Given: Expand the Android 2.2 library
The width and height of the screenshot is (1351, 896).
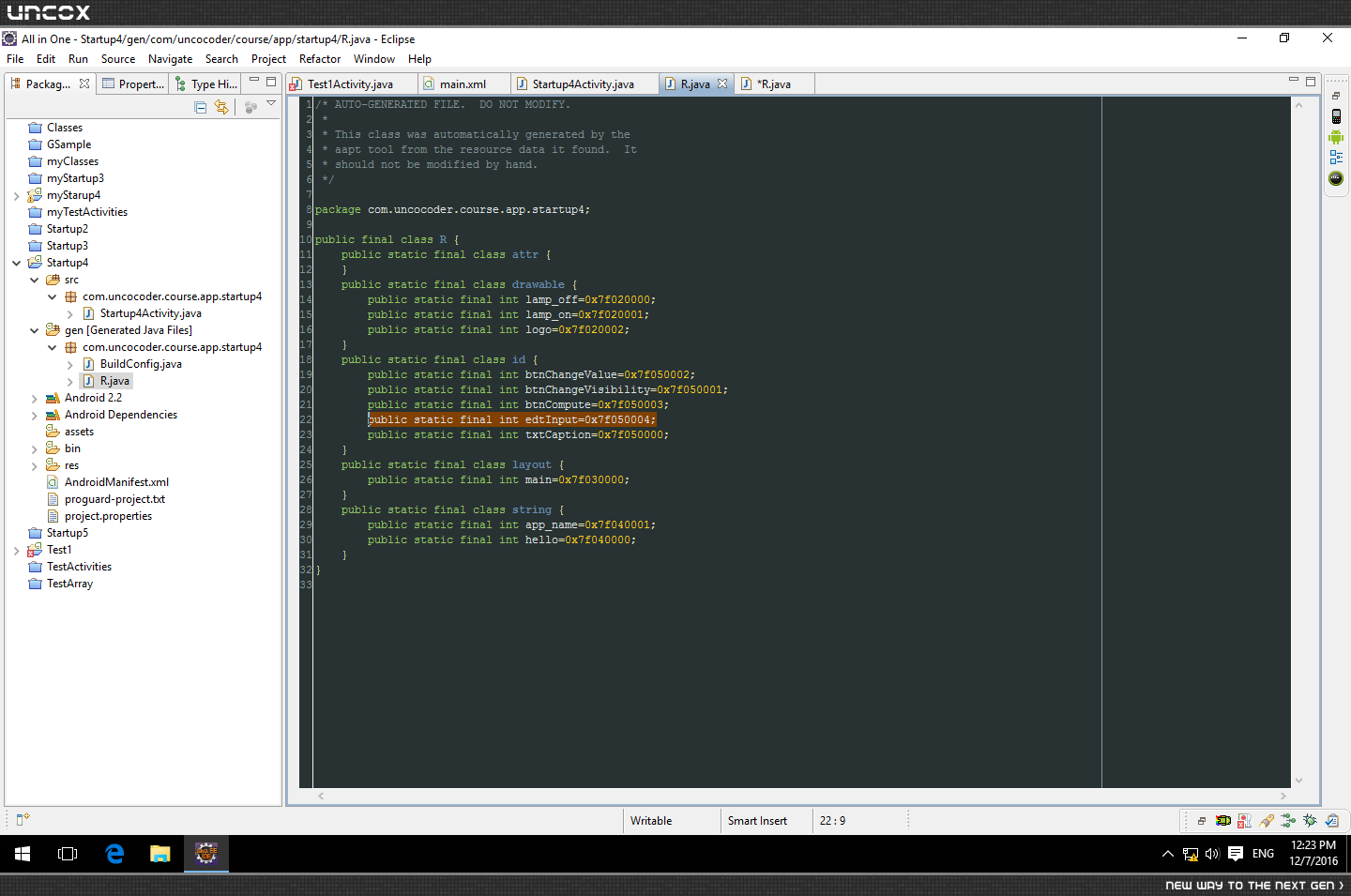Looking at the screenshot, I should (x=34, y=399).
